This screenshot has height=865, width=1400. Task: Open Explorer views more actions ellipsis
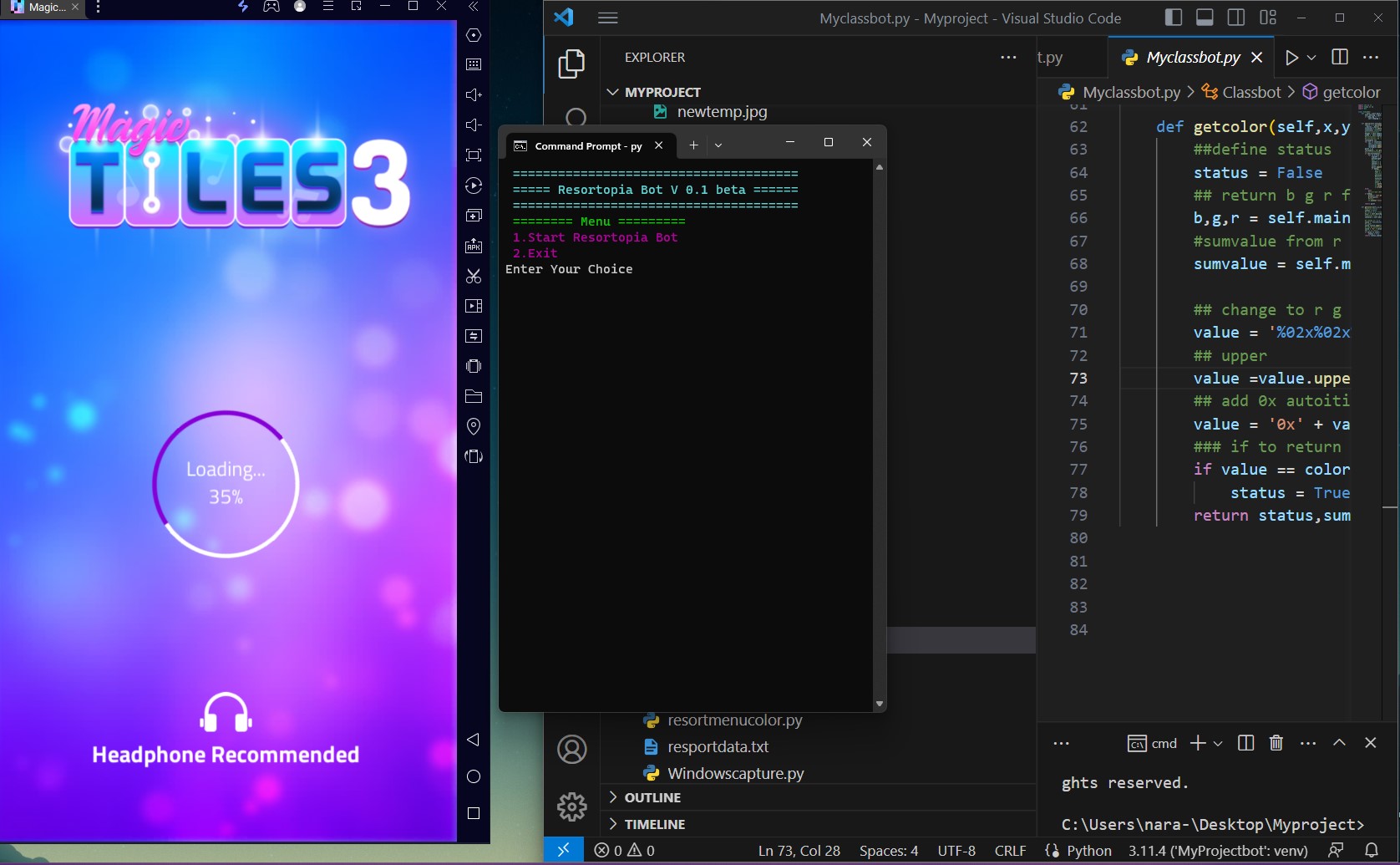[x=1008, y=57]
